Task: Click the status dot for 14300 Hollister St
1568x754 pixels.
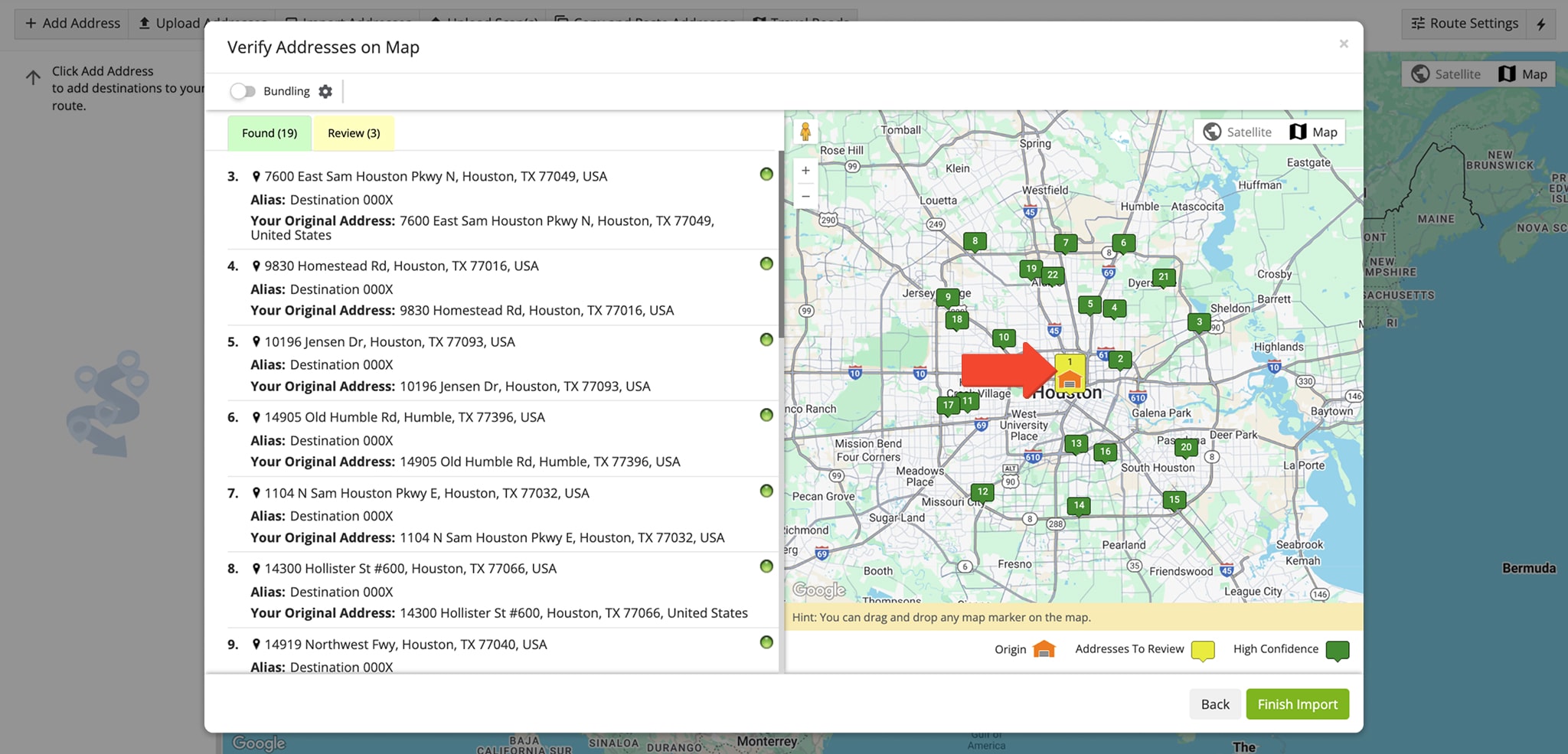Action: tap(766, 566)
